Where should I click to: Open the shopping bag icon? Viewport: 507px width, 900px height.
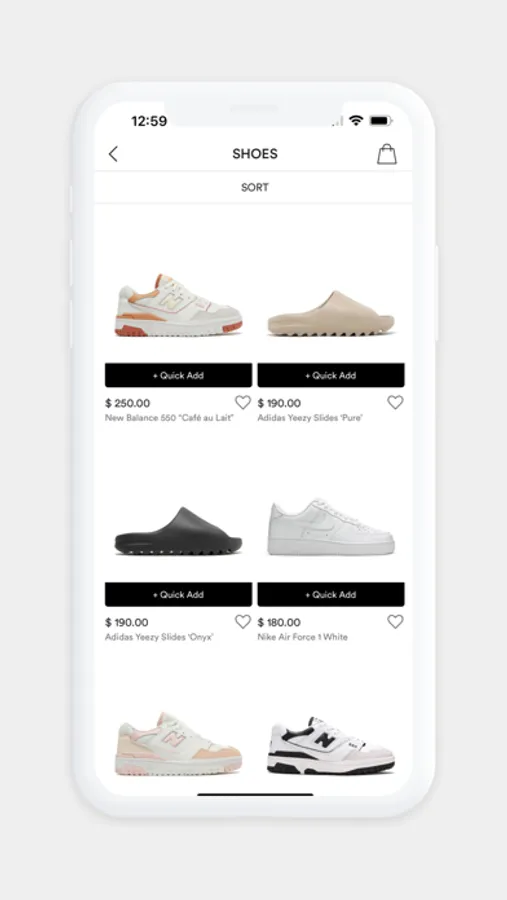[386, 154]
